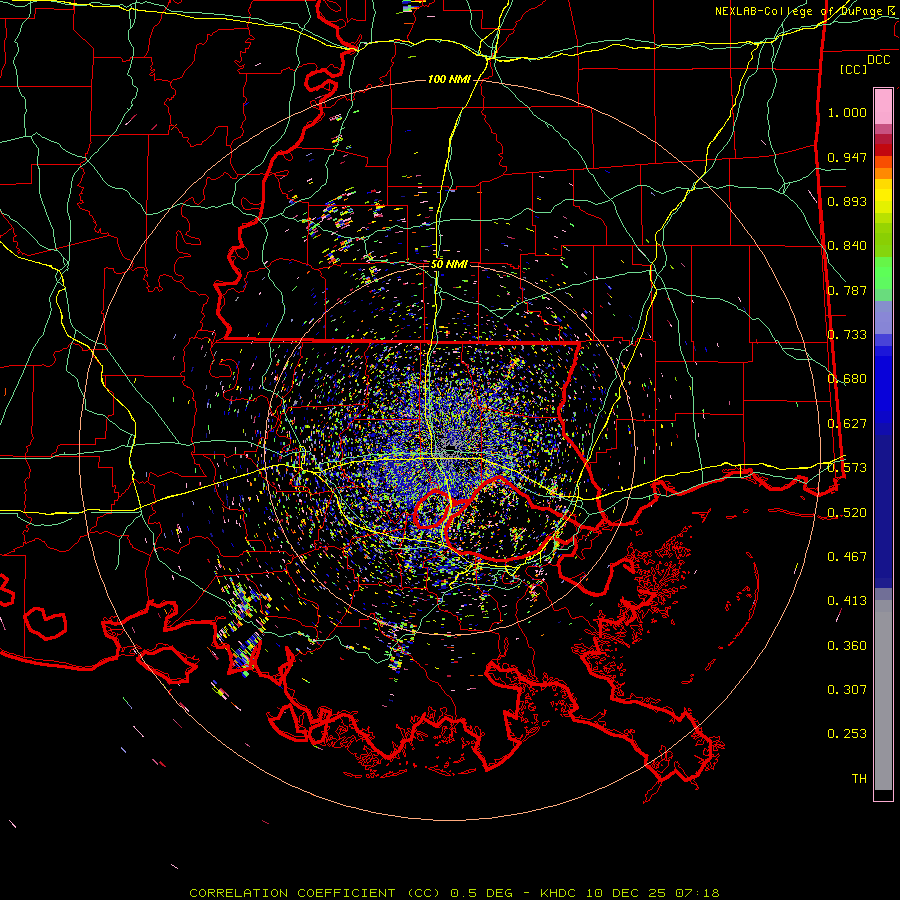This screenshot has width=900, height=900.
Task: Click the 0.360 legend value
Action: point(847,646)
